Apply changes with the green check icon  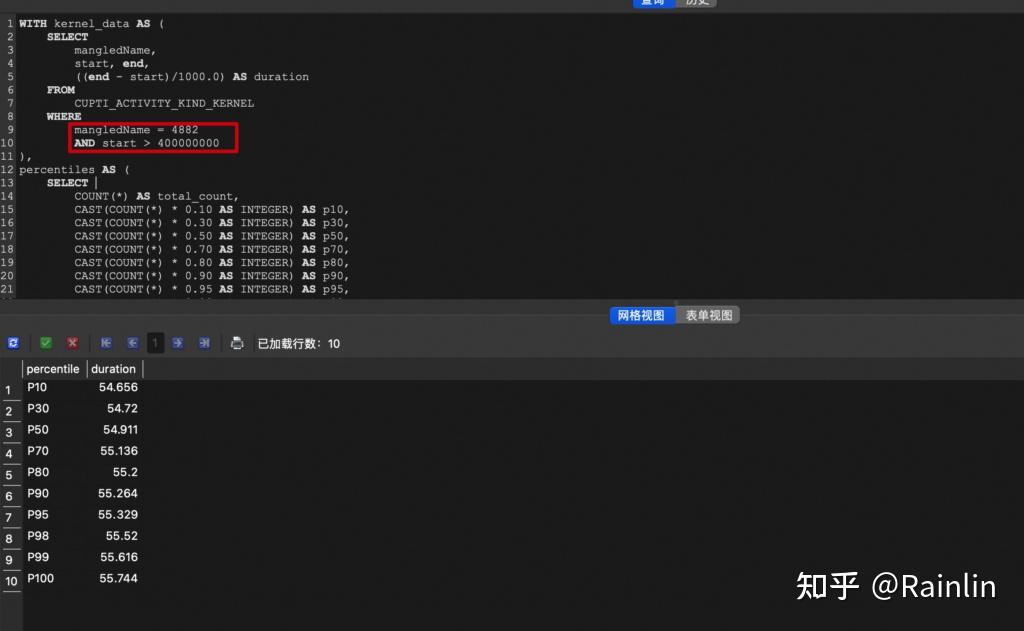45,342
